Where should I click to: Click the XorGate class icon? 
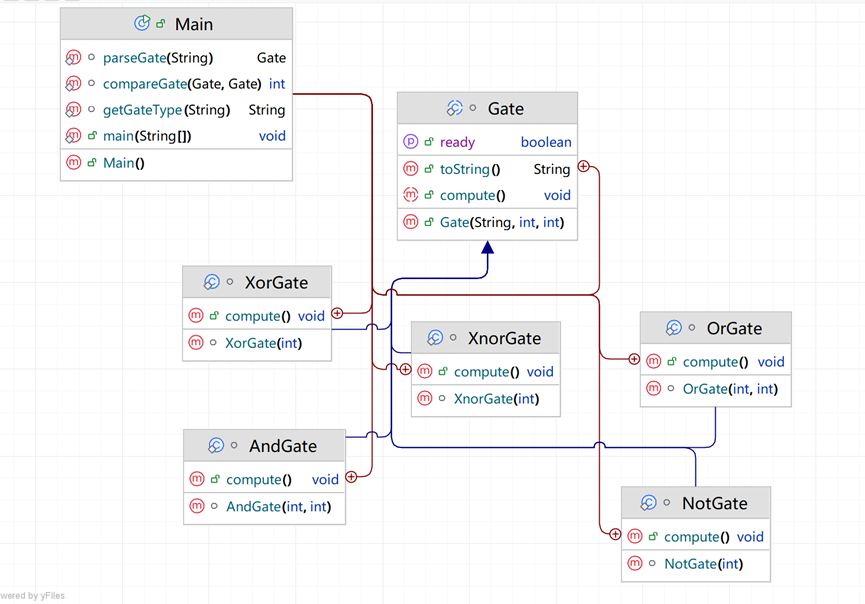tap(211, 283)
